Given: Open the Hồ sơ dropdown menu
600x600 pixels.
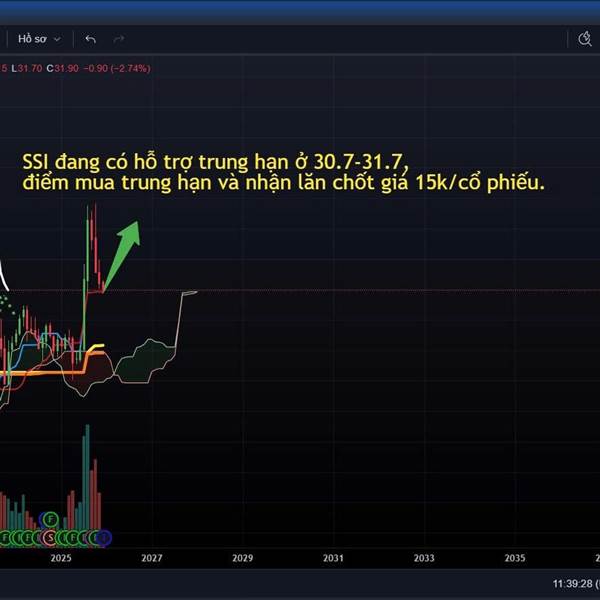Looking at the screenshot, I should coord(39,39).
